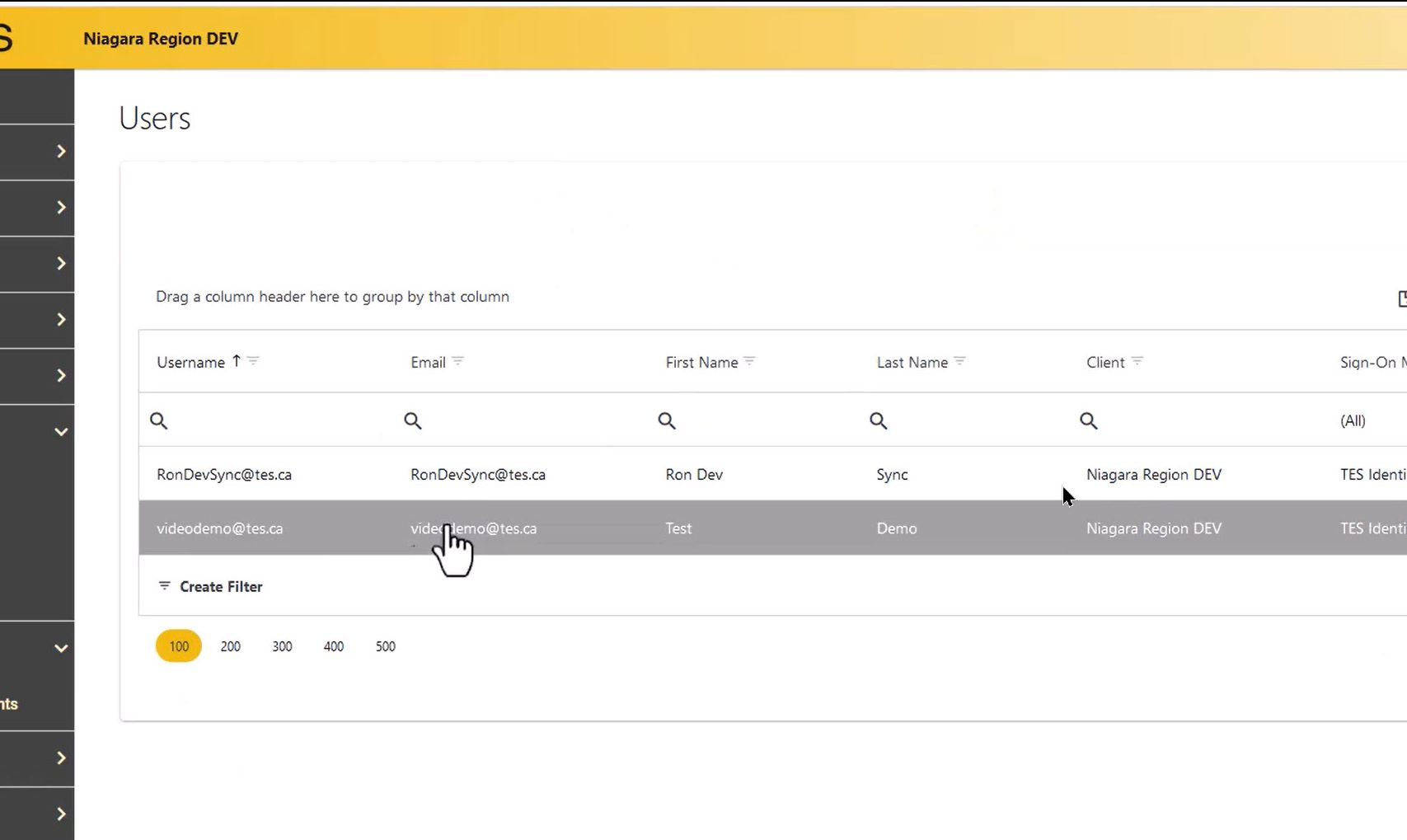Click the search magnifier under Client column
Viewport: 1407px width, 840px height.
(x=1089, y=421)
